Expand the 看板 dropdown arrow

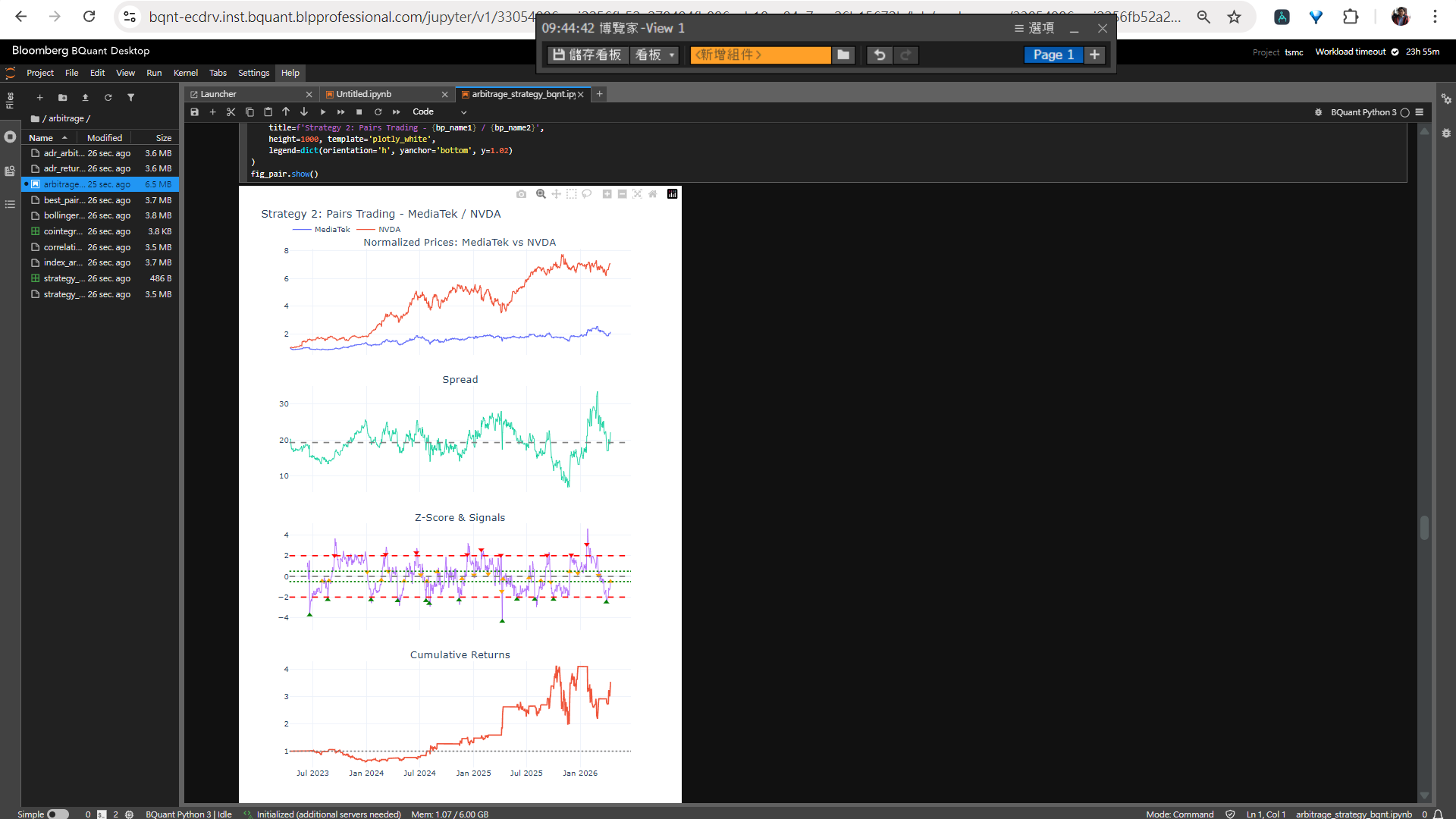pos(671,55)
